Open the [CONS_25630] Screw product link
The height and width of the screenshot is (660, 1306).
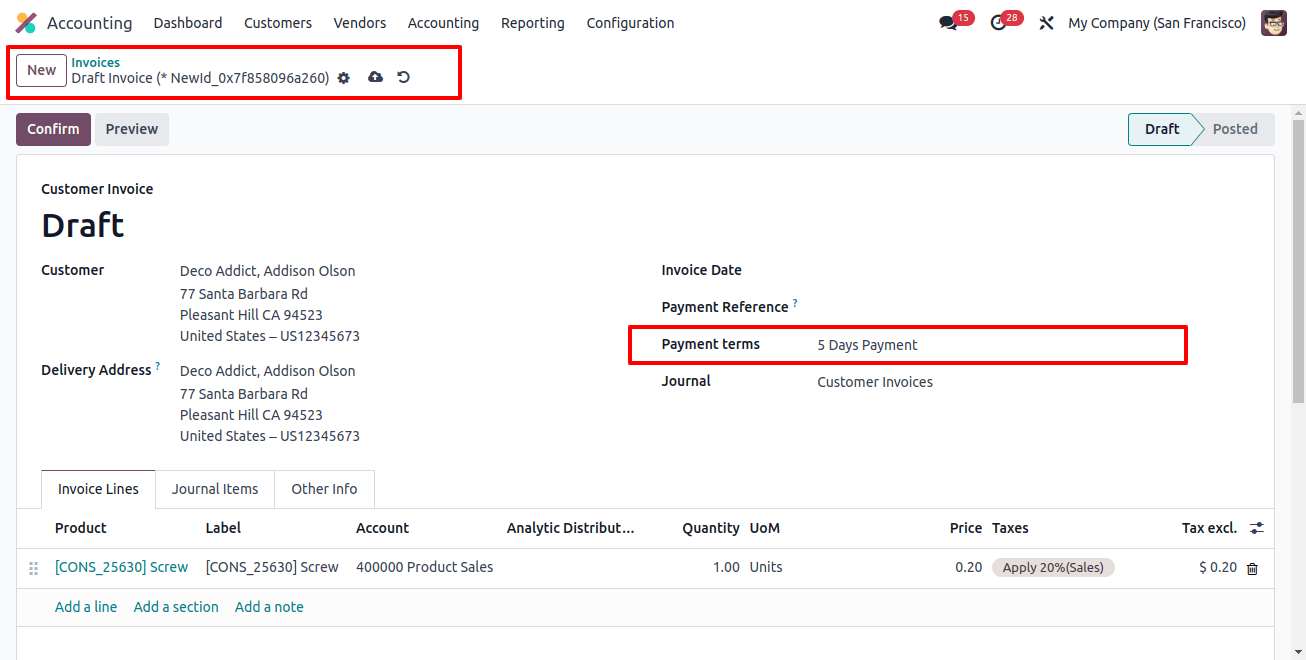(x=122, y=567)
